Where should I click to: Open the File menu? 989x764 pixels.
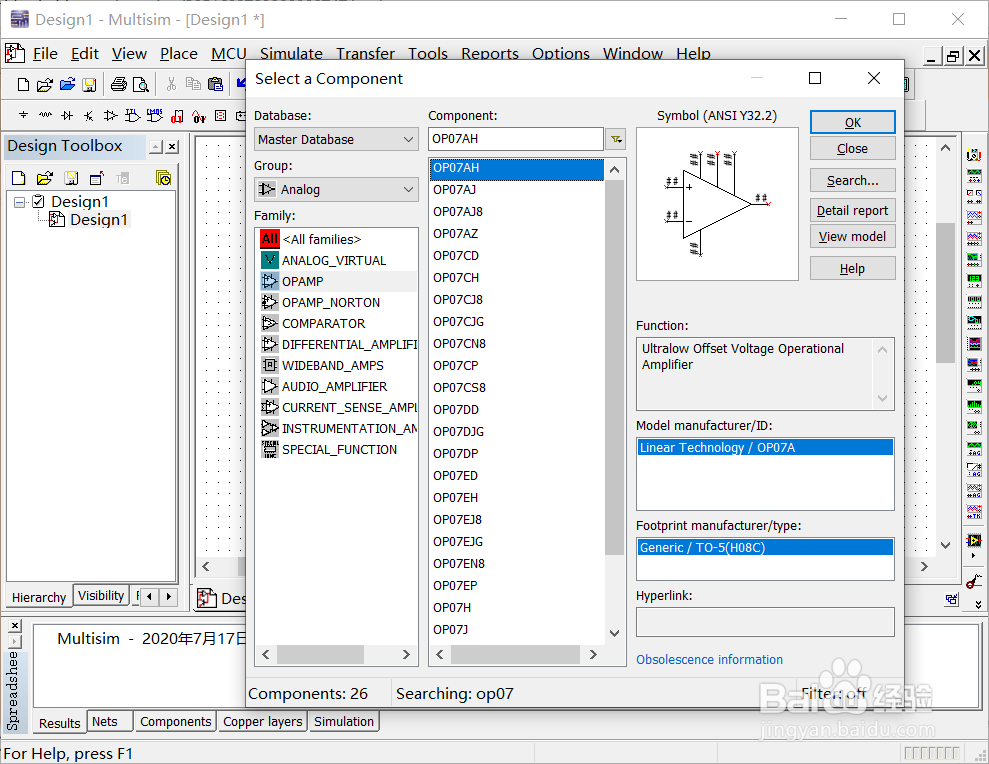[45, 54]
